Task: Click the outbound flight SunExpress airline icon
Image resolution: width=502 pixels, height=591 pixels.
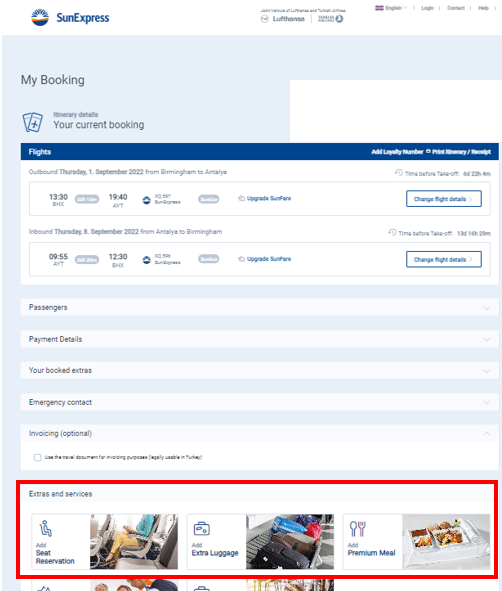Action: point(146,200)
